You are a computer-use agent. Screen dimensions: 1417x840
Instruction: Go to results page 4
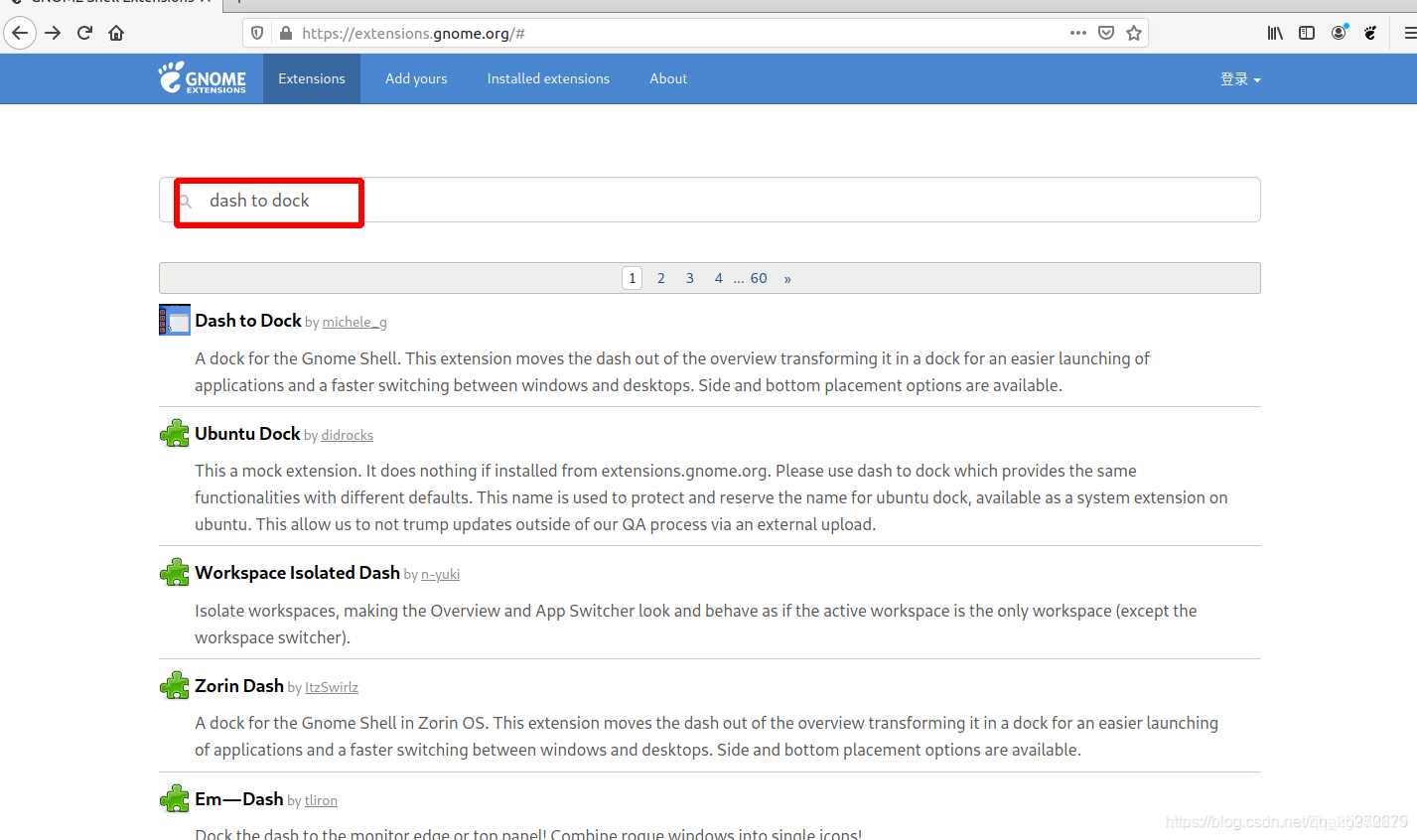tap(719, 278)
